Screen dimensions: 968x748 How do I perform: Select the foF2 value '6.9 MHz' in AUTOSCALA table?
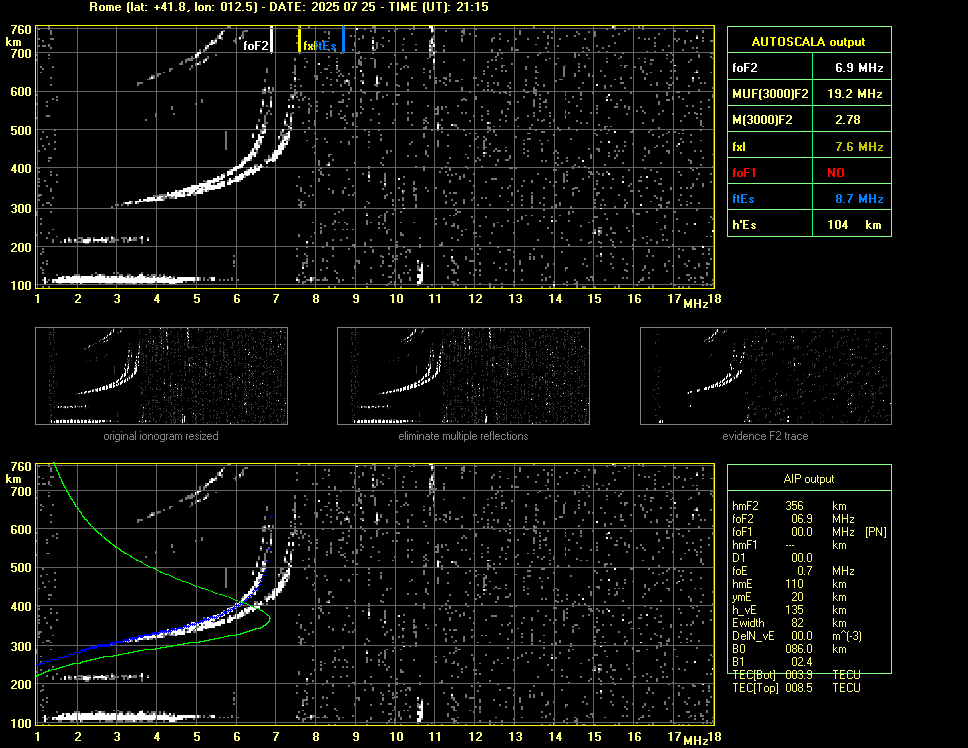[x=859, y=68]
